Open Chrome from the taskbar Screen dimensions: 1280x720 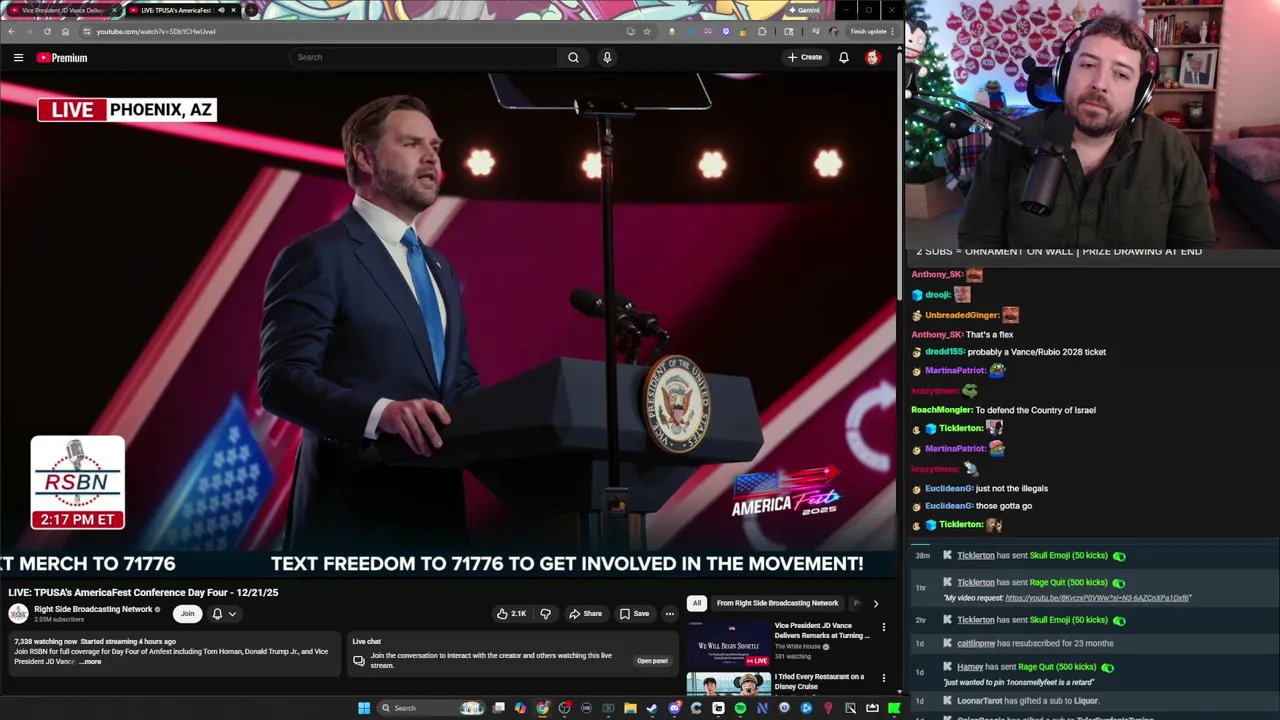click(543, 708)
